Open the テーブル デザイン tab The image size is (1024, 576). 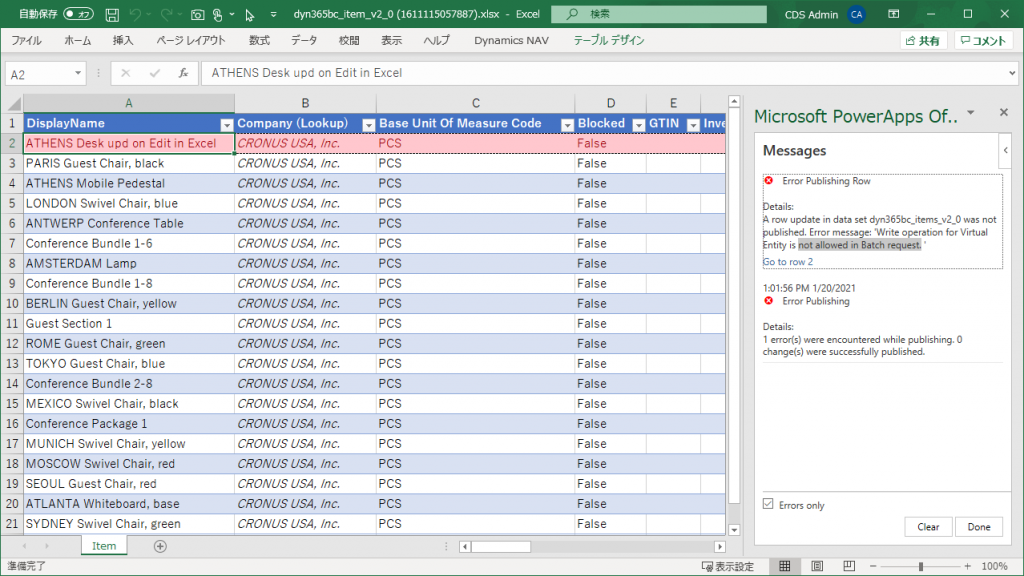(x=609, y=40)
